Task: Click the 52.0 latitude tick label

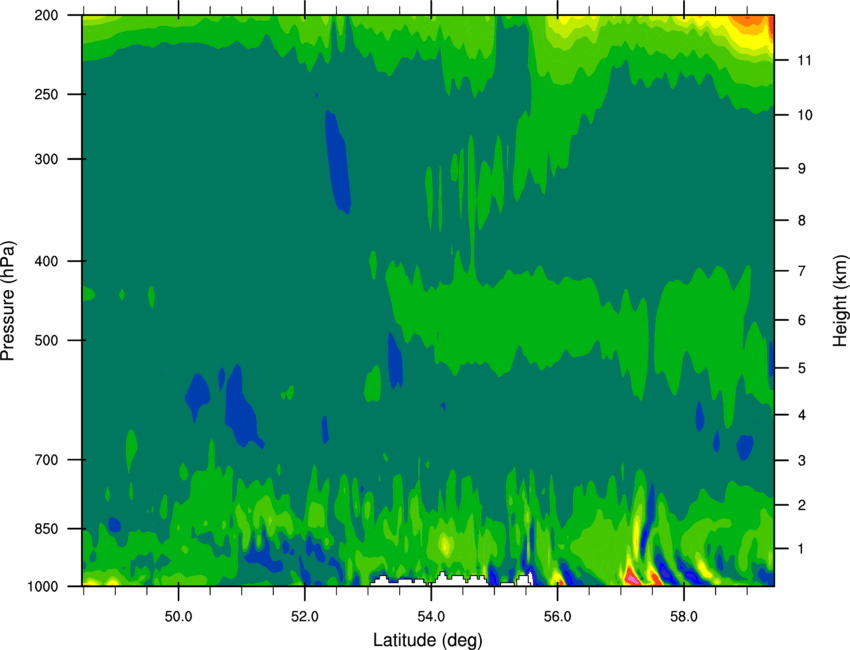Action: tap(305, 616)
